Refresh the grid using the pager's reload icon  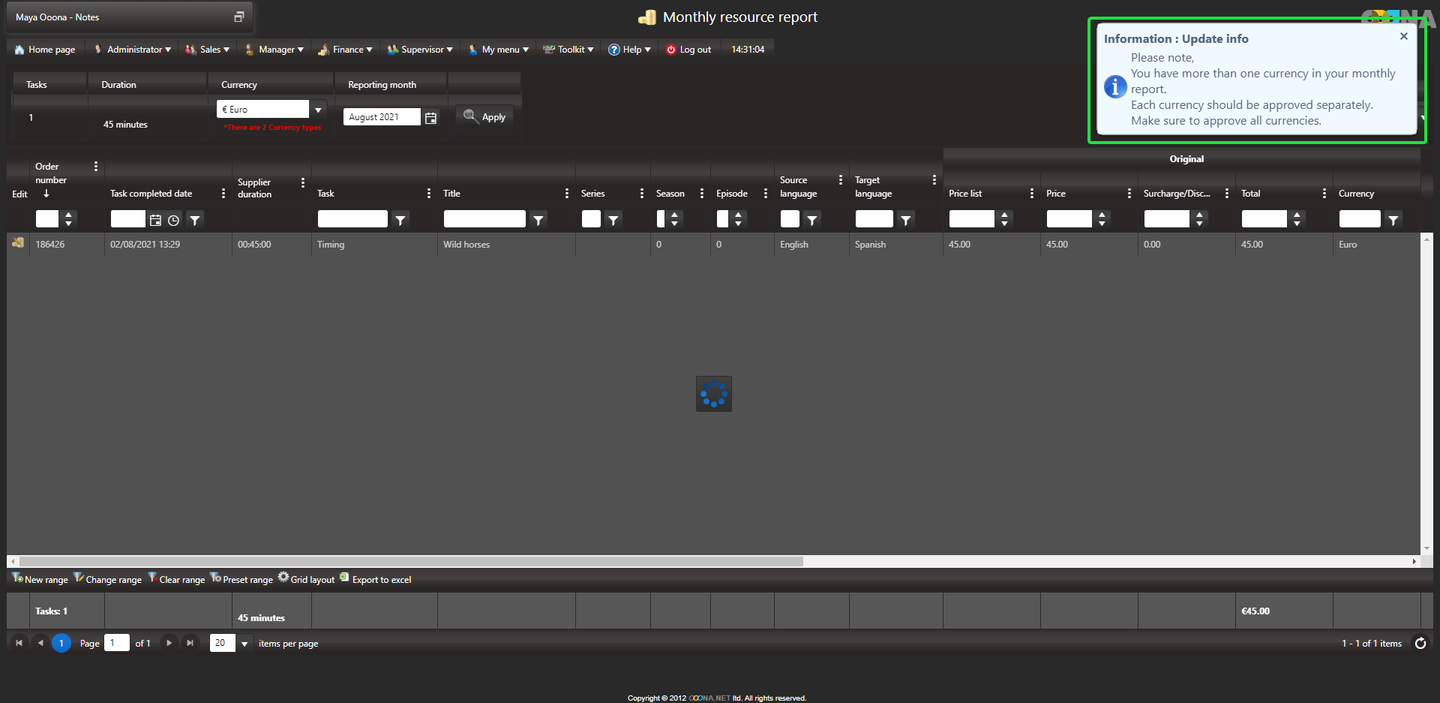pos(1420,643)
